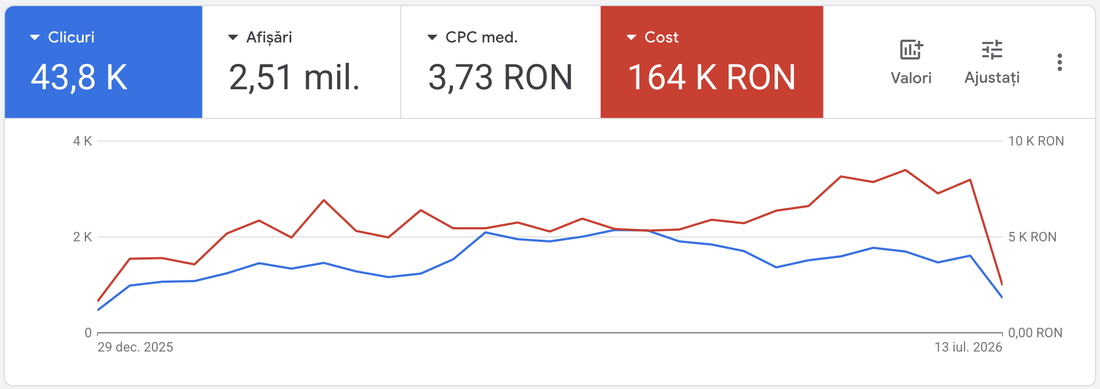Click the 2 K left axis label
Image resolution: width=1100 pixels, height=389 pixels.
[82, 237]
